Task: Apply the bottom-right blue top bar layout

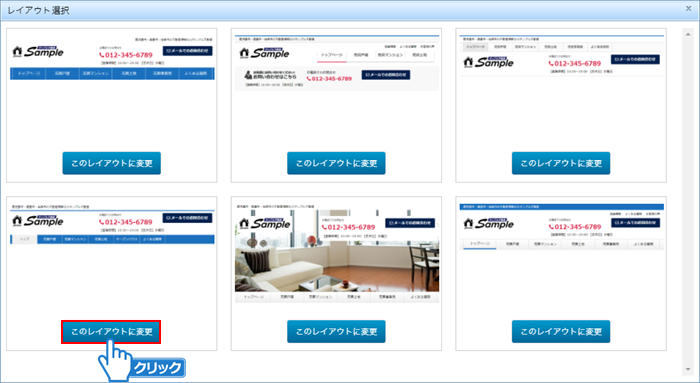Action: [x=561, y=332]
